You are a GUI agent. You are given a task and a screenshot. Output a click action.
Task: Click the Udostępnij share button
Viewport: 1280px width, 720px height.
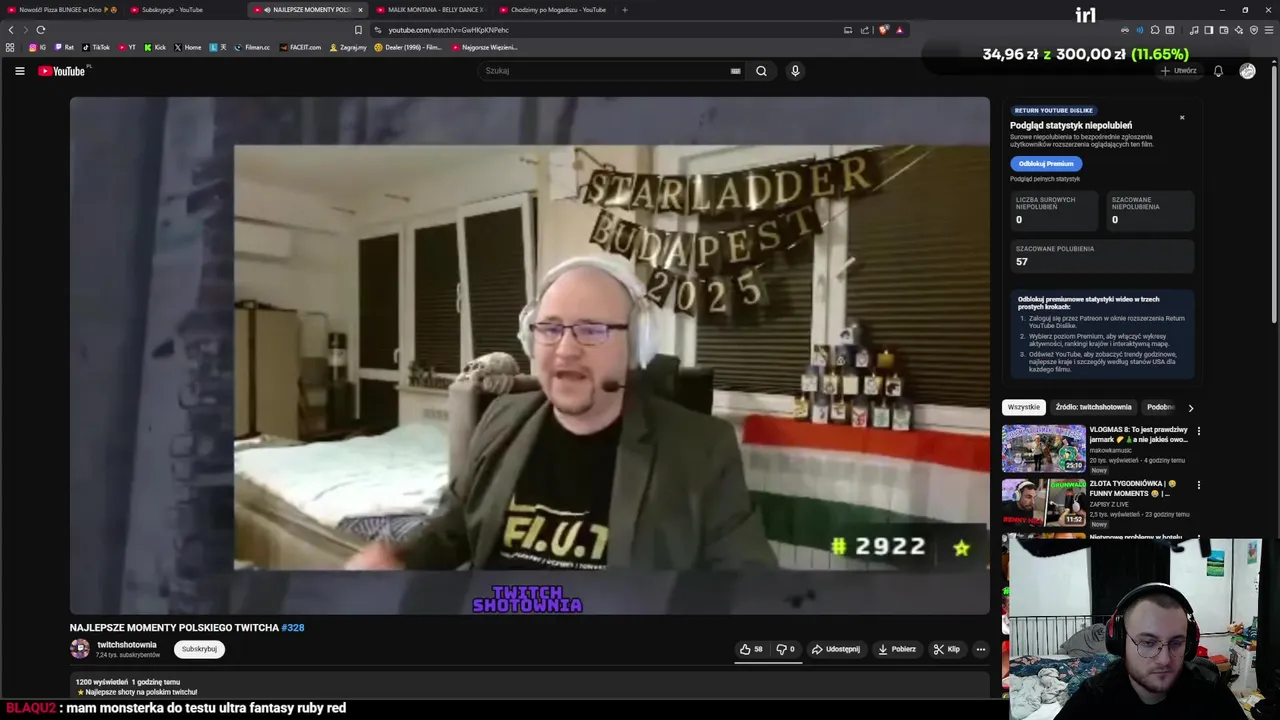pyautogui.click(x=836, y=649)
